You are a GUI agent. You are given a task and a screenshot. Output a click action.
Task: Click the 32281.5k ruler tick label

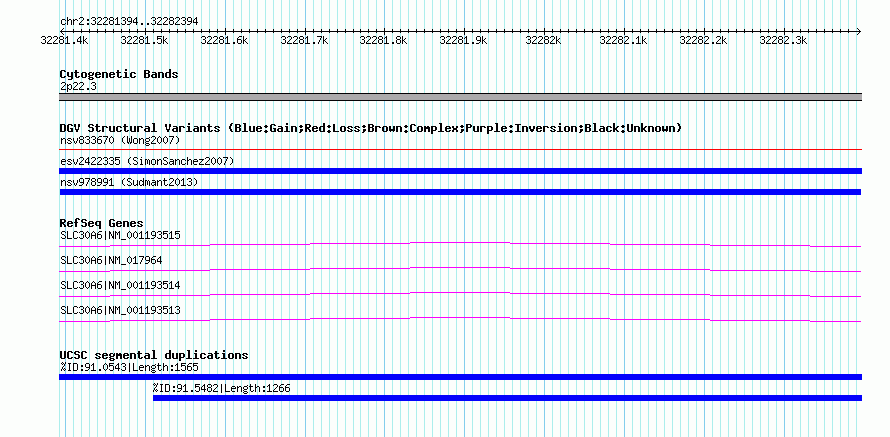(144, 41)
